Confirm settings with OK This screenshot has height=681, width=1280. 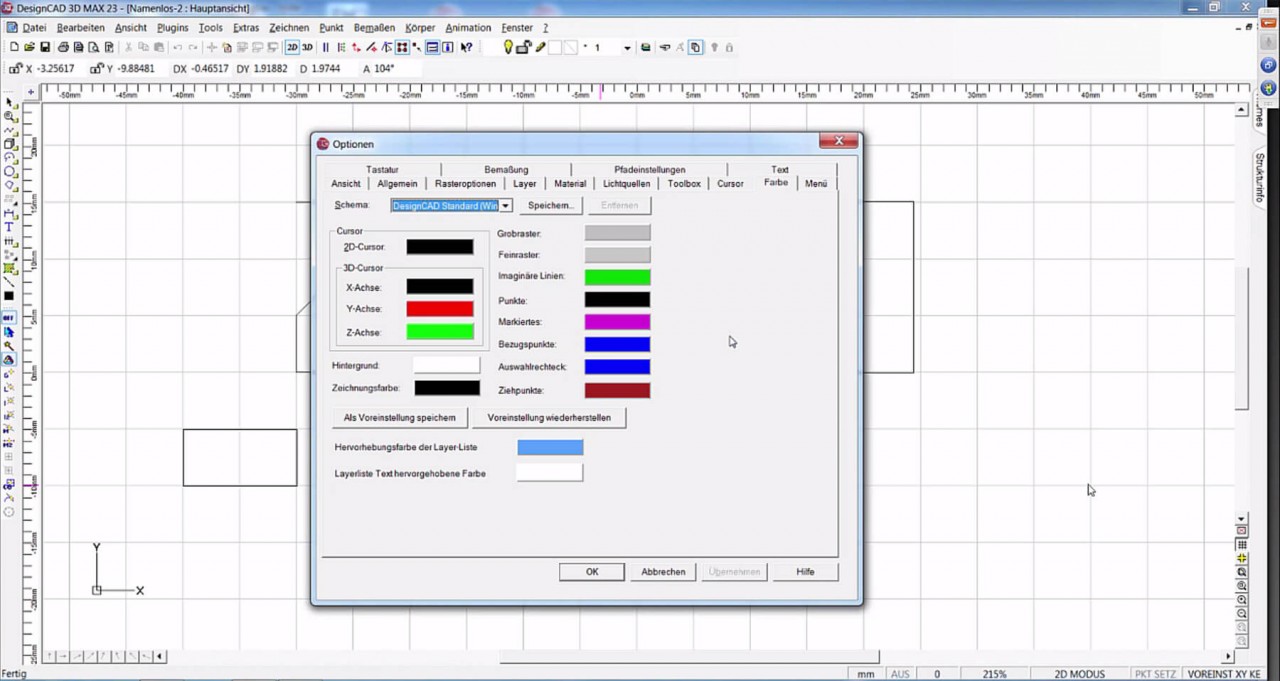591,571
